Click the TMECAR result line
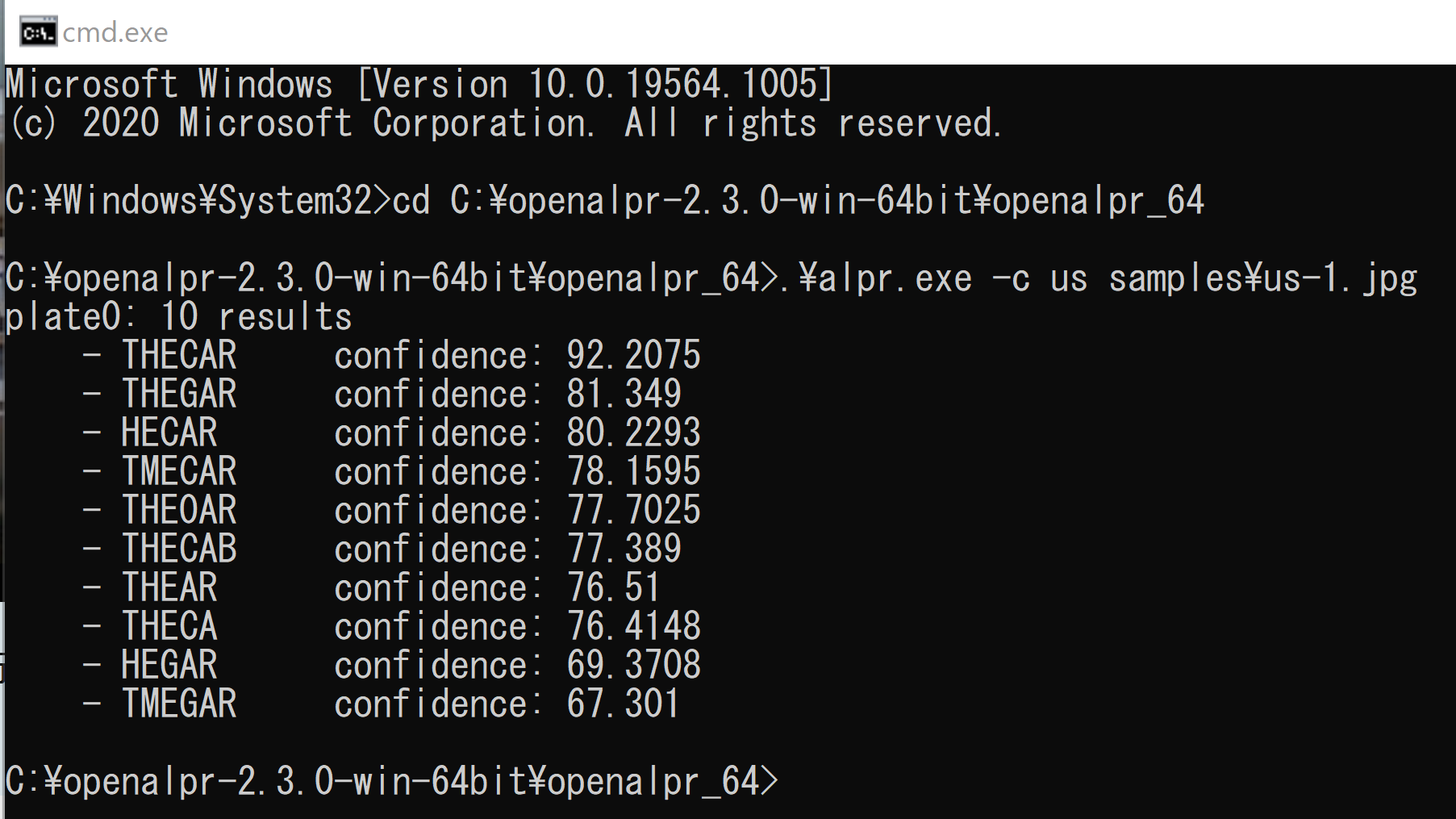The width and height of the screenshot is (1456, 819). pyautogui.click(x=391, y=471)
